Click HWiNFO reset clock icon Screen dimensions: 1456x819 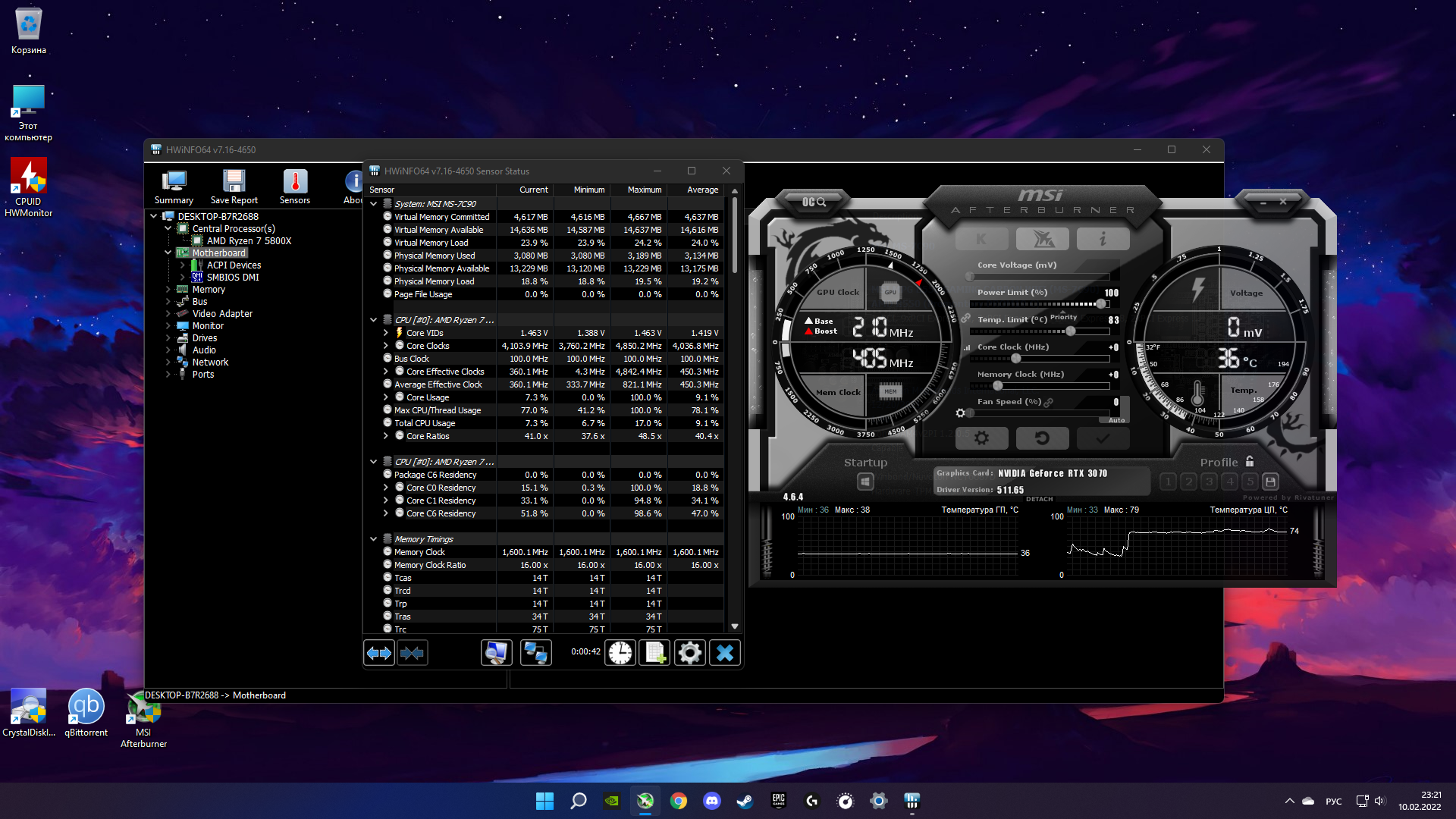(x=620, y=652)
